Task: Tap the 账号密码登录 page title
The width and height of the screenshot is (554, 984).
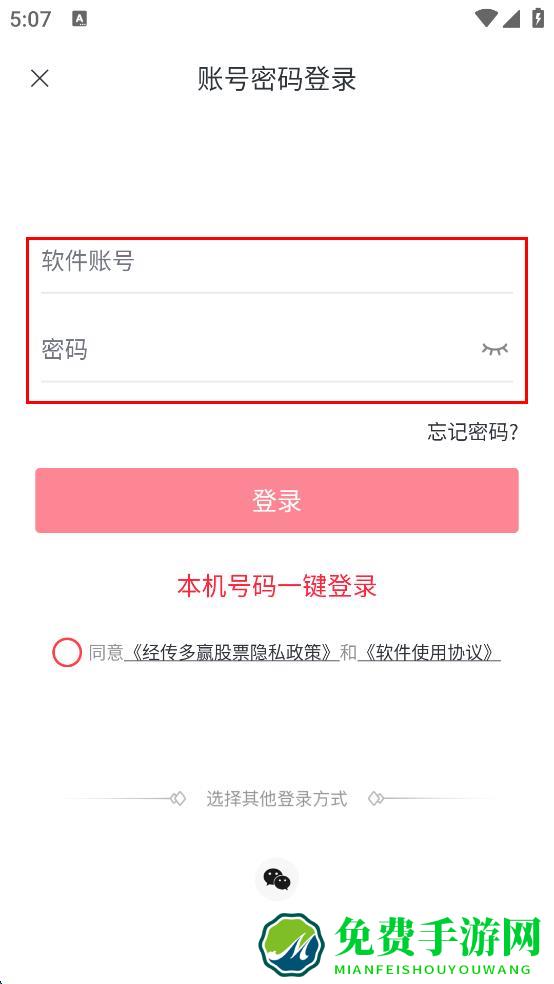Action: [277, 80]
